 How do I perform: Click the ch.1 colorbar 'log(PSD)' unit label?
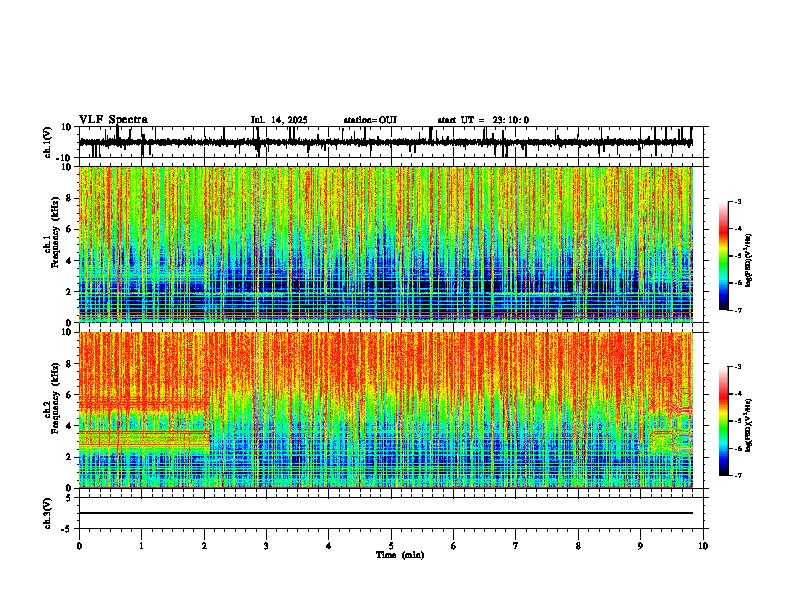pos(749,261)
